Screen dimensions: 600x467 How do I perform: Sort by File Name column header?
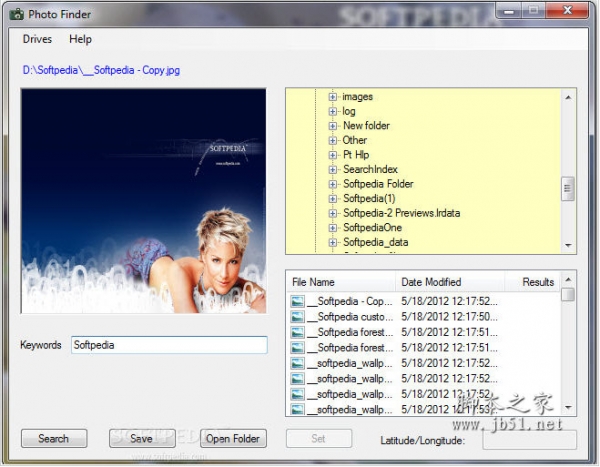341,282
